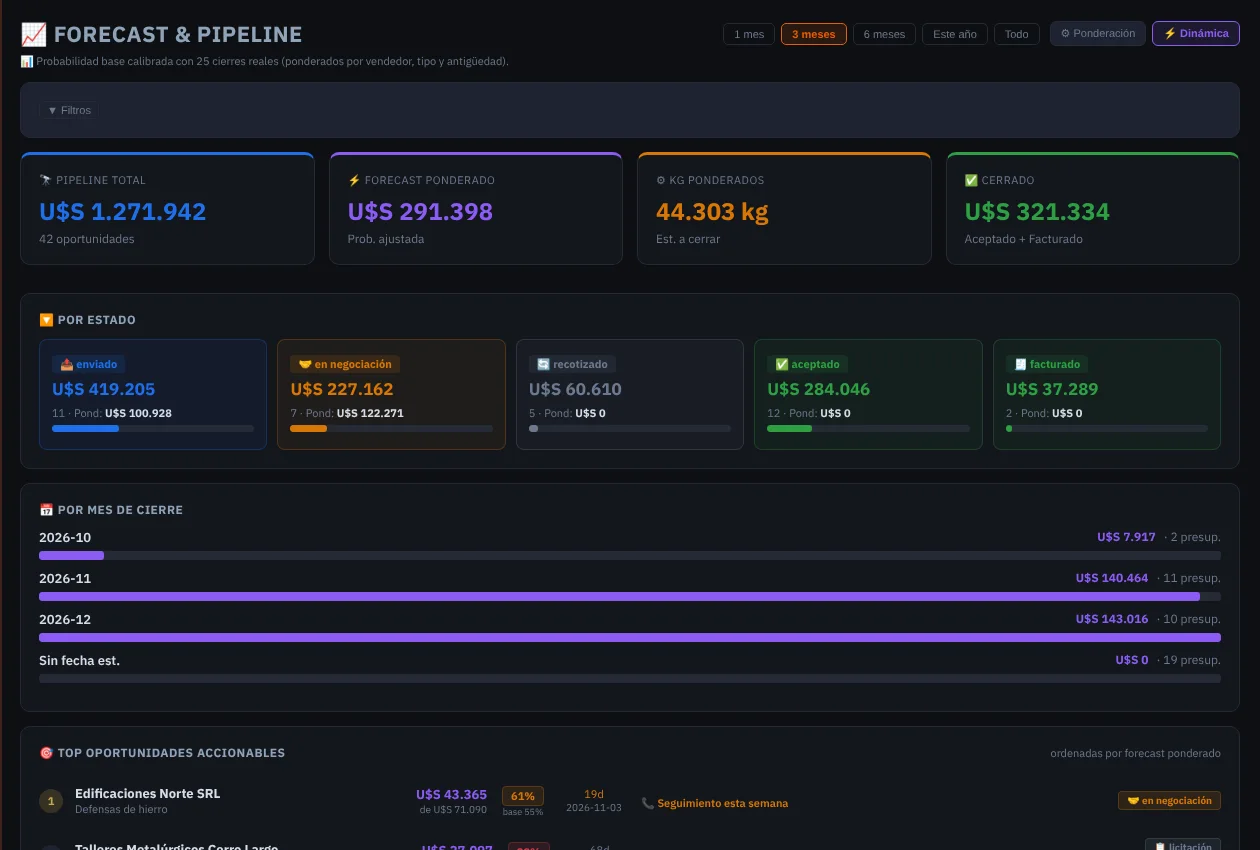Screen dimensions: 1260x850
Task: Click the enviado status badge
Action: pyautogui.click(x=89, y=365)
